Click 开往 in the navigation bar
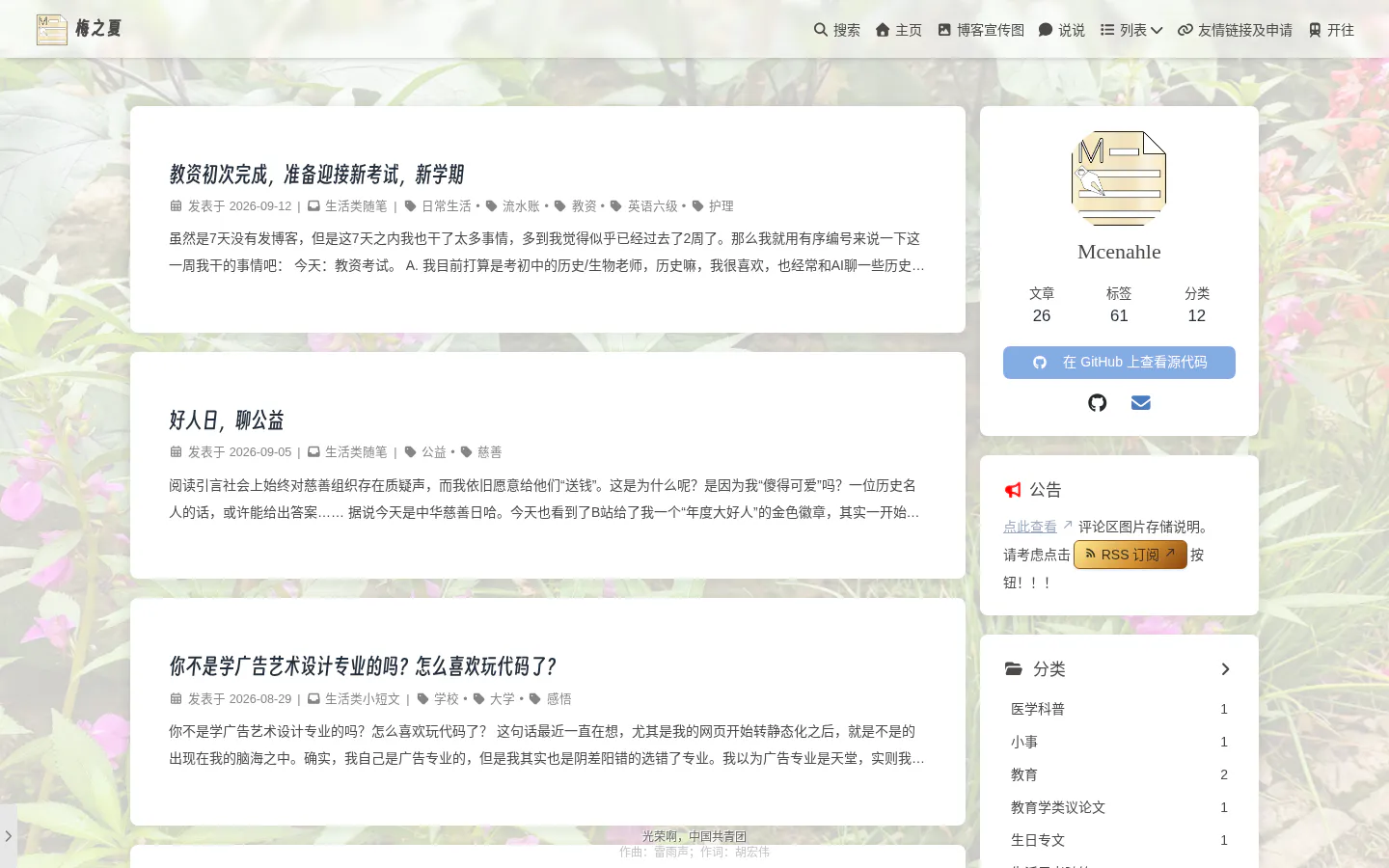1389x868 pixels. click(1331, 30)
